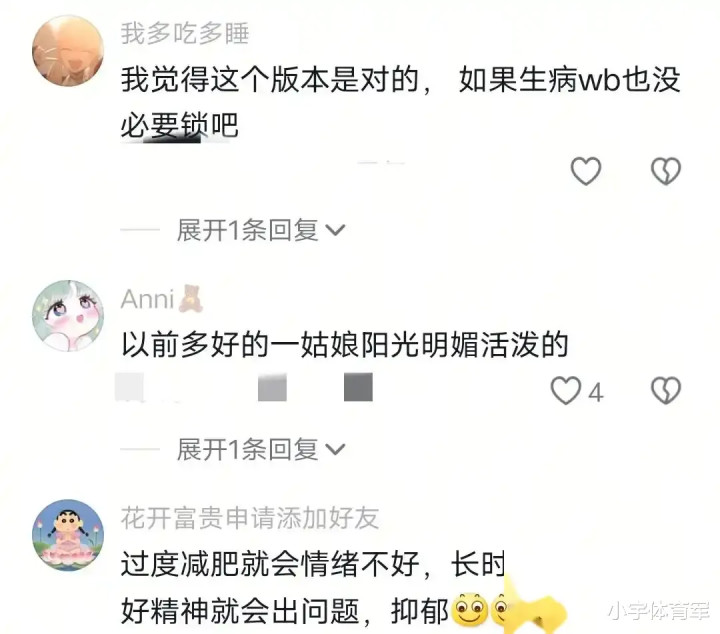
Task: Click chevron beside second 展开1条回复
Action: pos(335,449)
